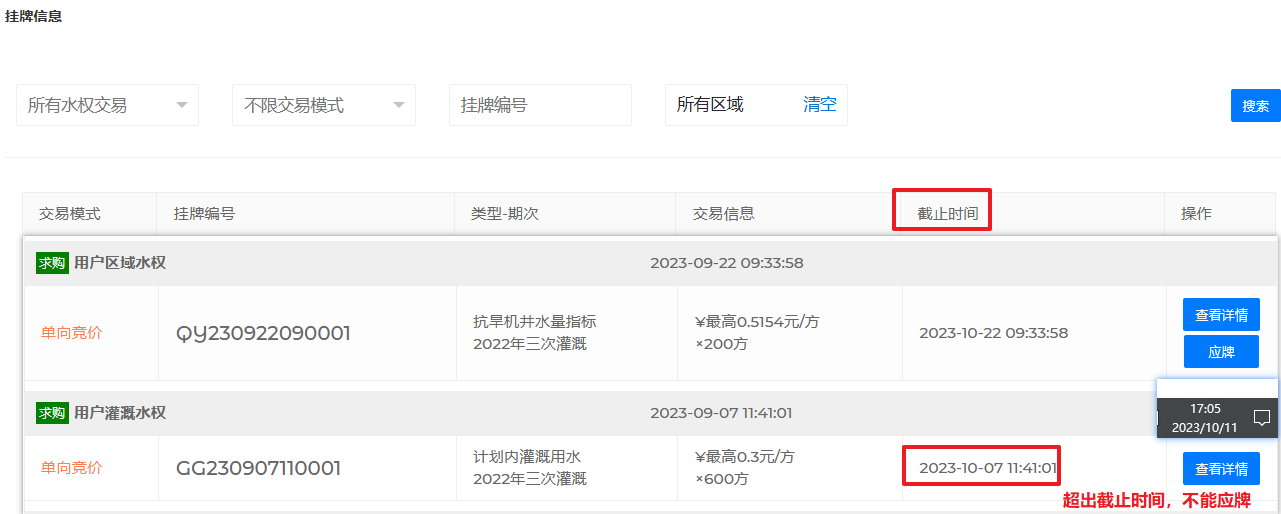Click the 求购 badge beside 用户灌溉水权
The height and width of the screenshot is (514, 1281).
tap(52, 413)
